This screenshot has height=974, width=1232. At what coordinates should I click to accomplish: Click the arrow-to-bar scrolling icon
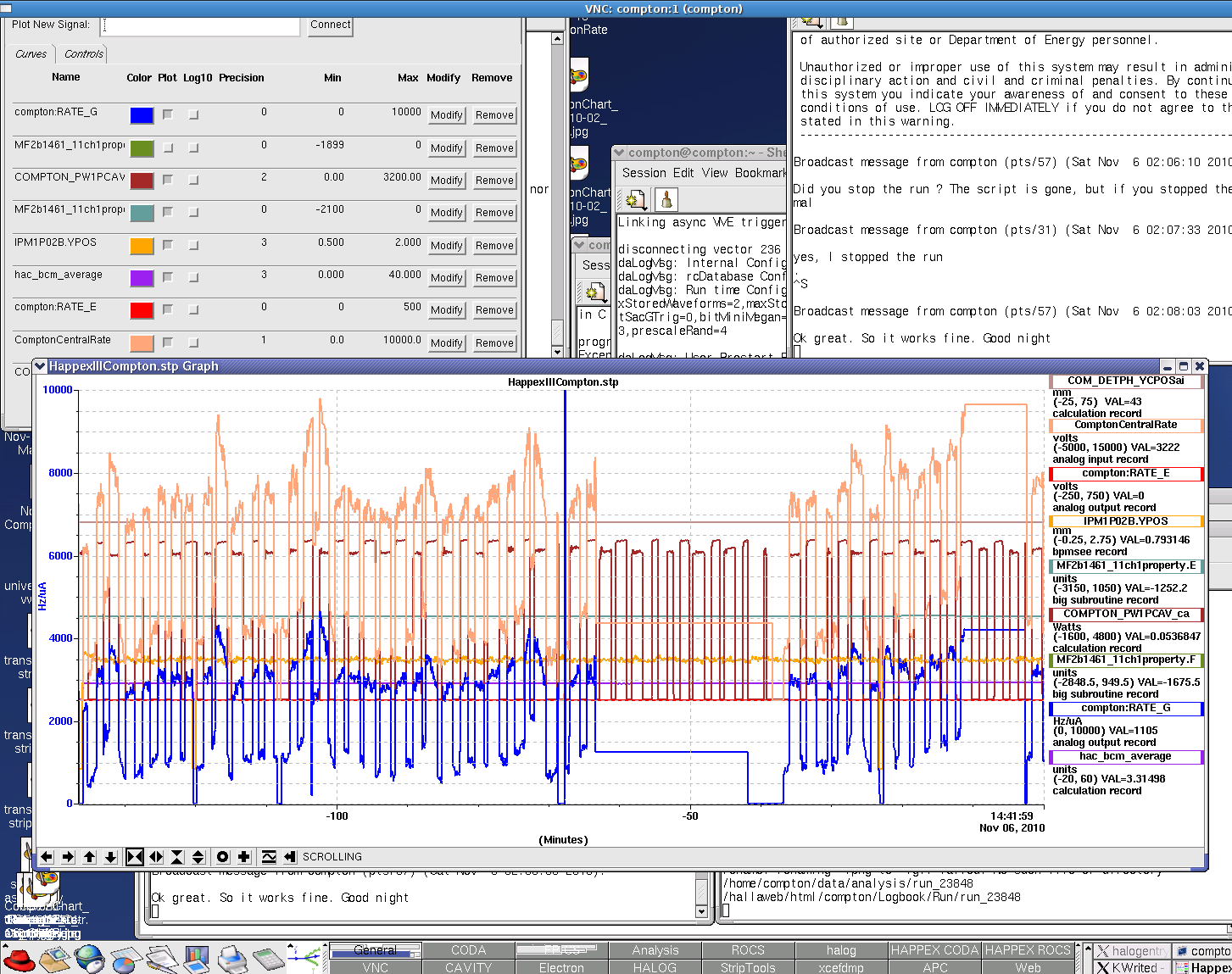pyautogui.click(x=290, y=857)
